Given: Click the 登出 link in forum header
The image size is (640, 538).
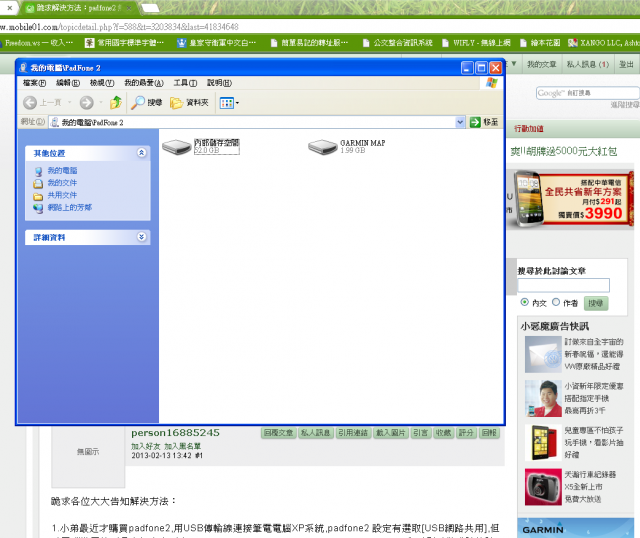Looking at the screenshot, I should click(627, 64).
